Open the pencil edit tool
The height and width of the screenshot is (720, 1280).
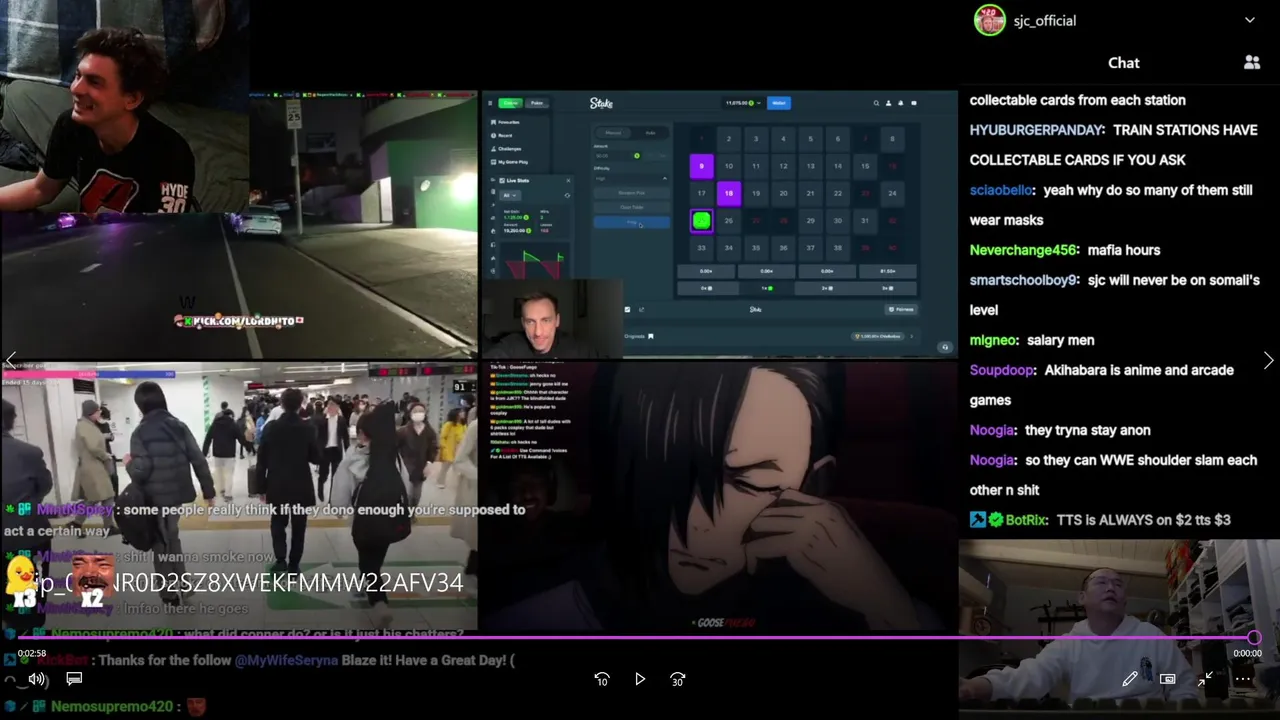pos(1130,679)
